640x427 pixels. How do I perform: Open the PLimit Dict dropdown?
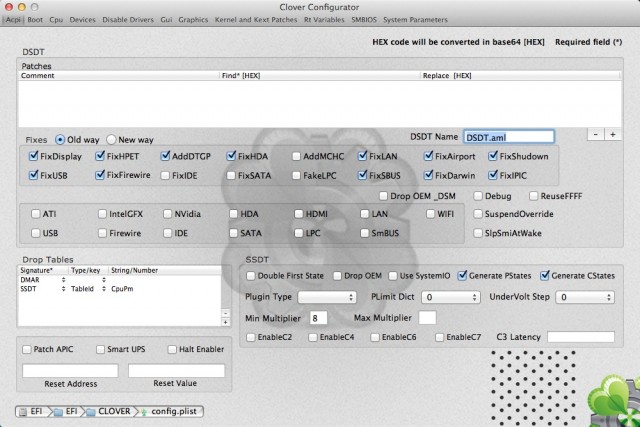click(x=450, y=297)
